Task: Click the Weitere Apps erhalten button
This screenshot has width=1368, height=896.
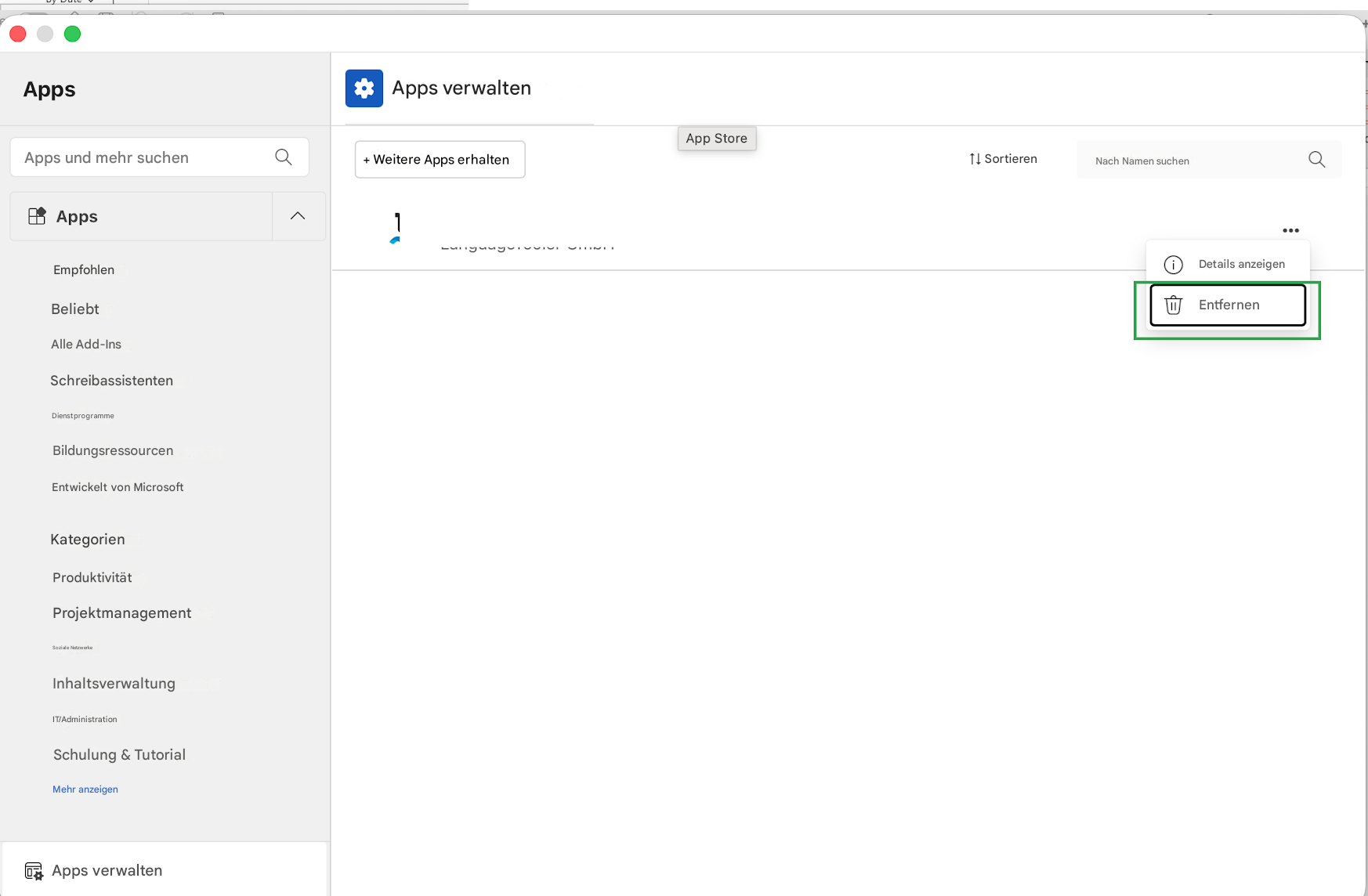Action: point(440,160)
